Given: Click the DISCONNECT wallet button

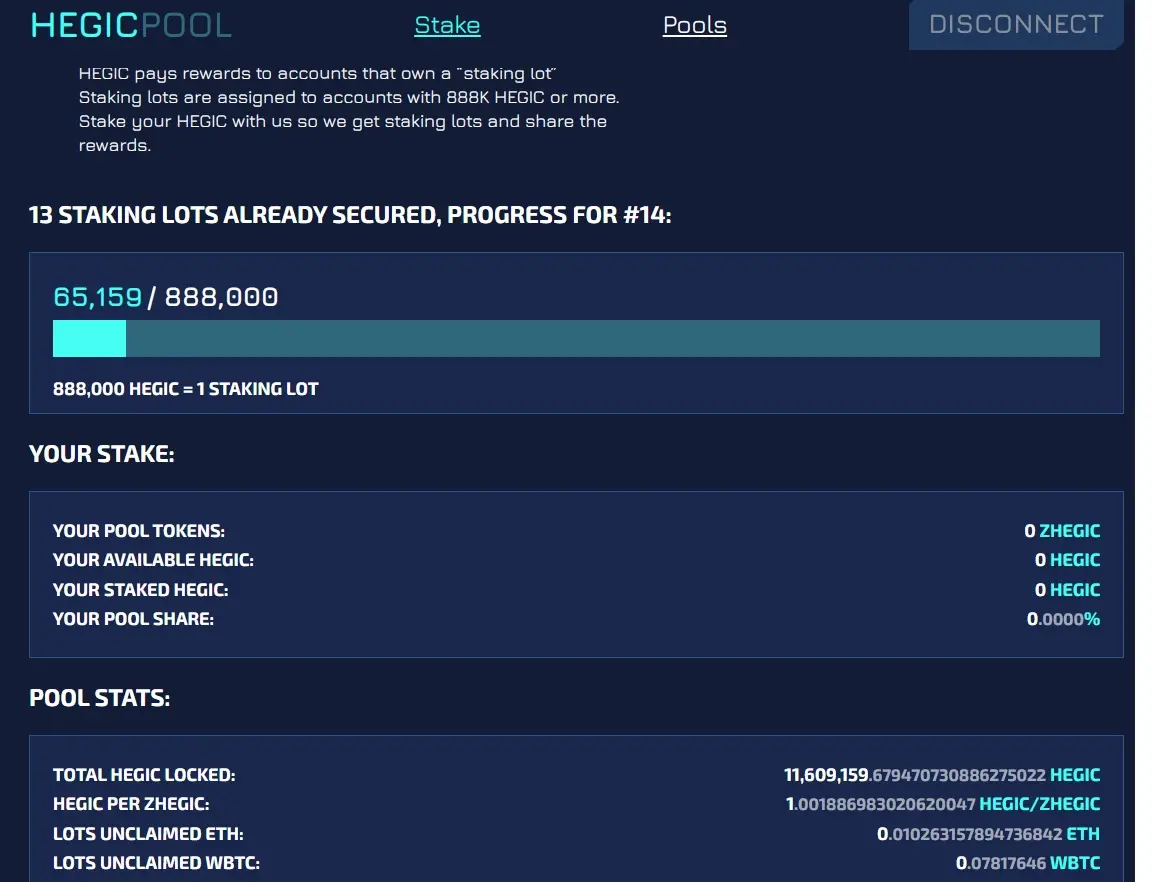Looking at the screenshot, I should tap(1016, 24).
